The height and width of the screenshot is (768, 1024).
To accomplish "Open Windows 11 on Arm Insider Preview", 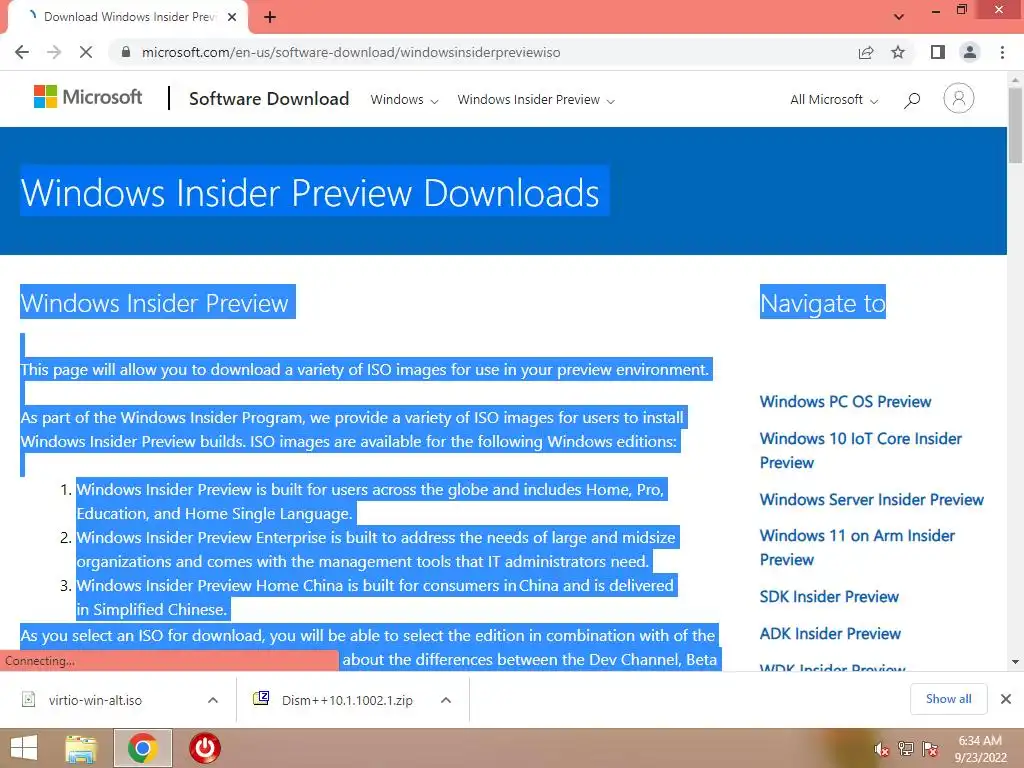I will pos(857,547).
